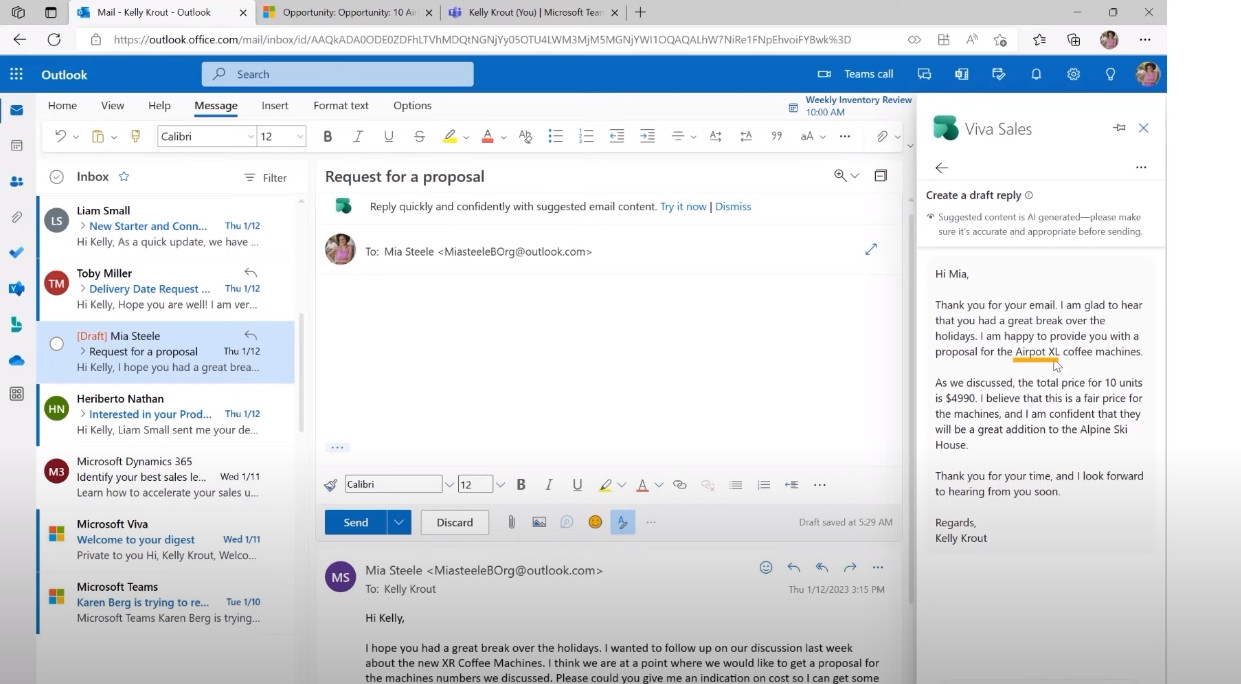Open the View ribbon tab
The width and height of the screenshot is (1241, 684).
pyautogui.click(x=112, y=105)
